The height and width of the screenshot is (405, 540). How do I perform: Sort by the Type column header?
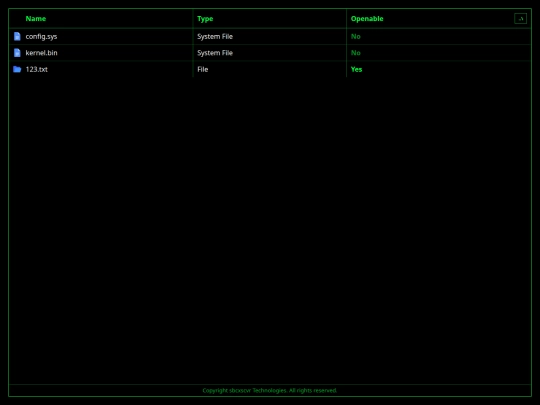205,19
